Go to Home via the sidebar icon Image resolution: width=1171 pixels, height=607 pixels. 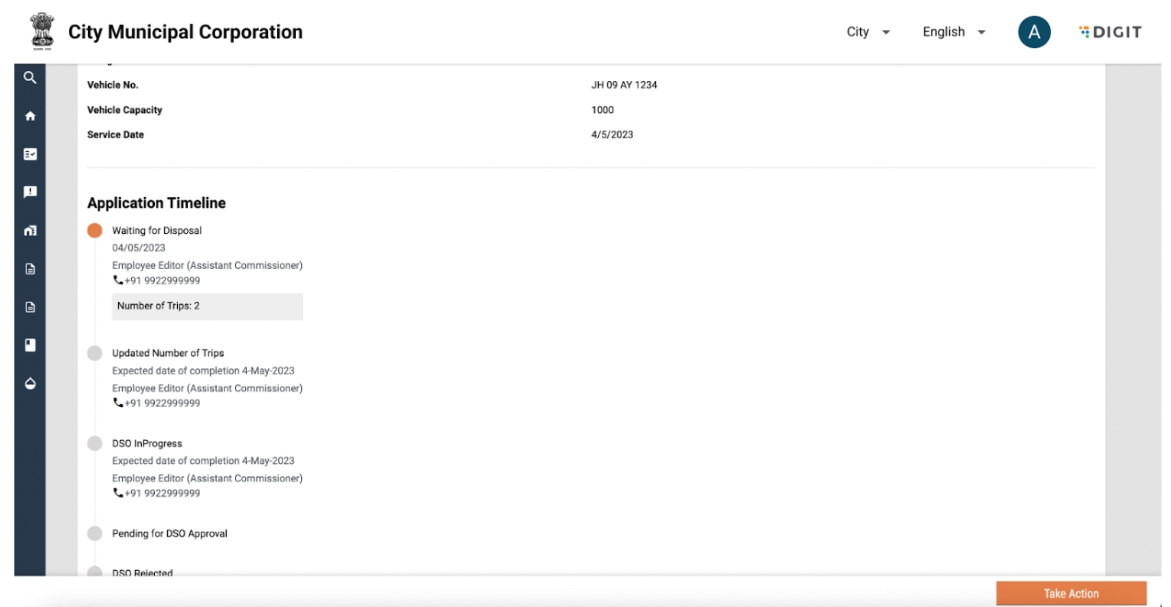[x=30, y=116]
